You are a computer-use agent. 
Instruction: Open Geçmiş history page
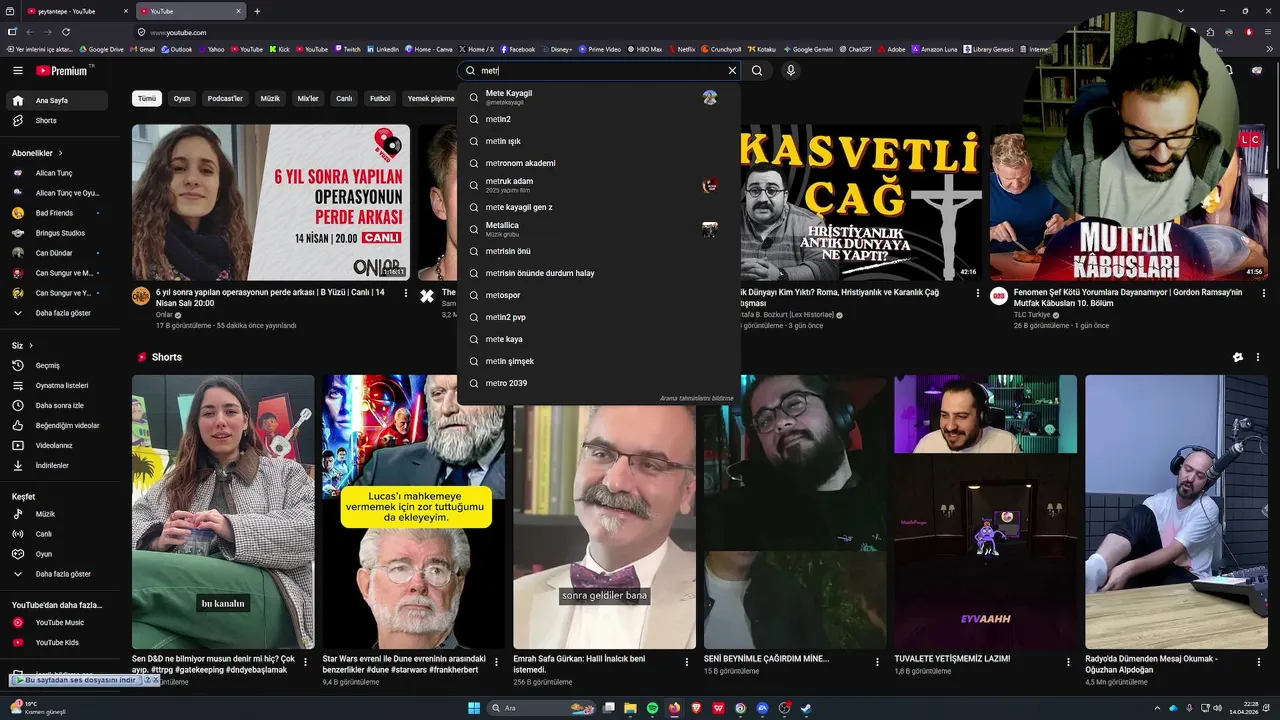(59, 365)
